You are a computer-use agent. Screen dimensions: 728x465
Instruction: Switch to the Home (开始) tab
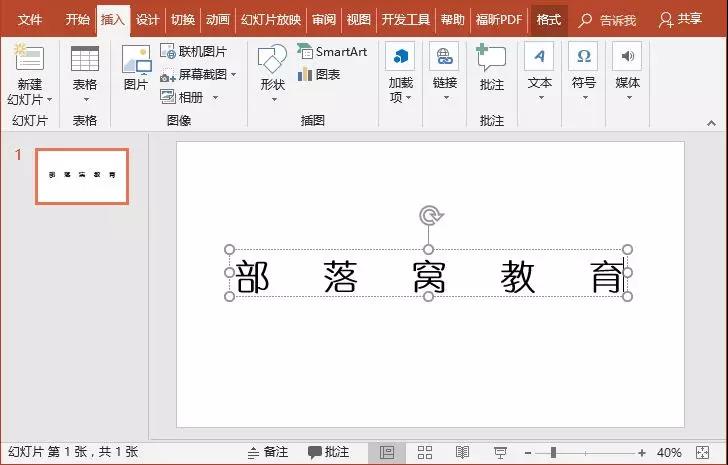point(77,20)
